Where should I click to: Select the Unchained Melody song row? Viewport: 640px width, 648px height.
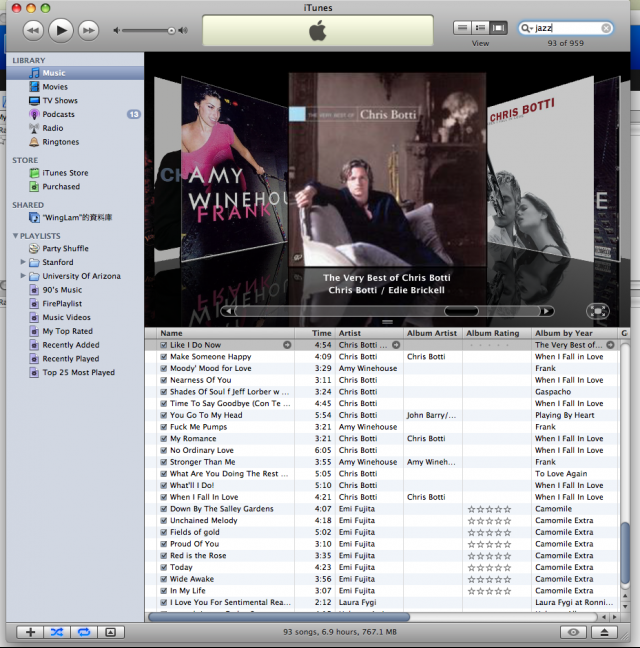click(x=382, y=521)
